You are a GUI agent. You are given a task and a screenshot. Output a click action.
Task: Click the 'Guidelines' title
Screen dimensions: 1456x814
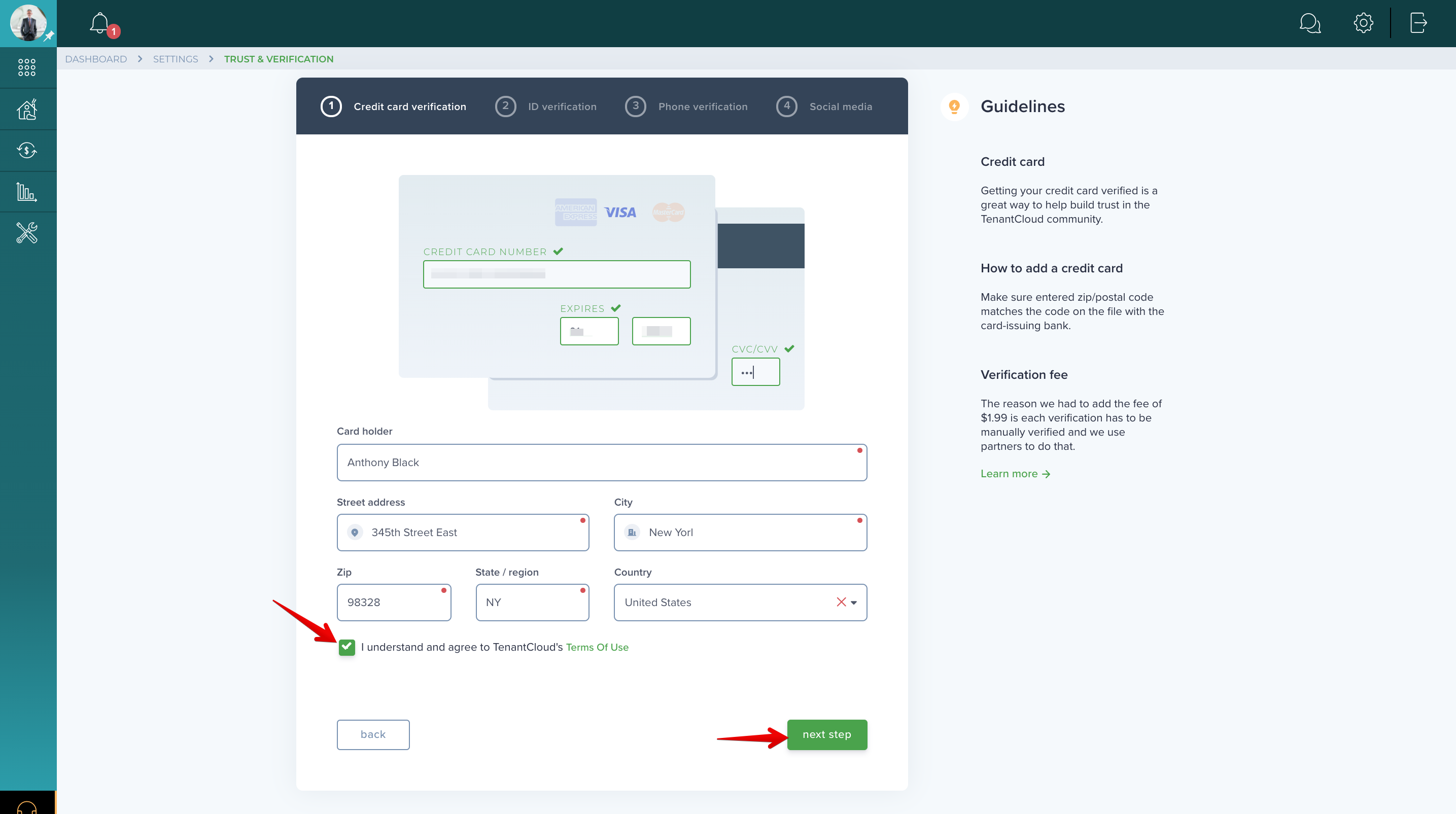pos(1022,106)
